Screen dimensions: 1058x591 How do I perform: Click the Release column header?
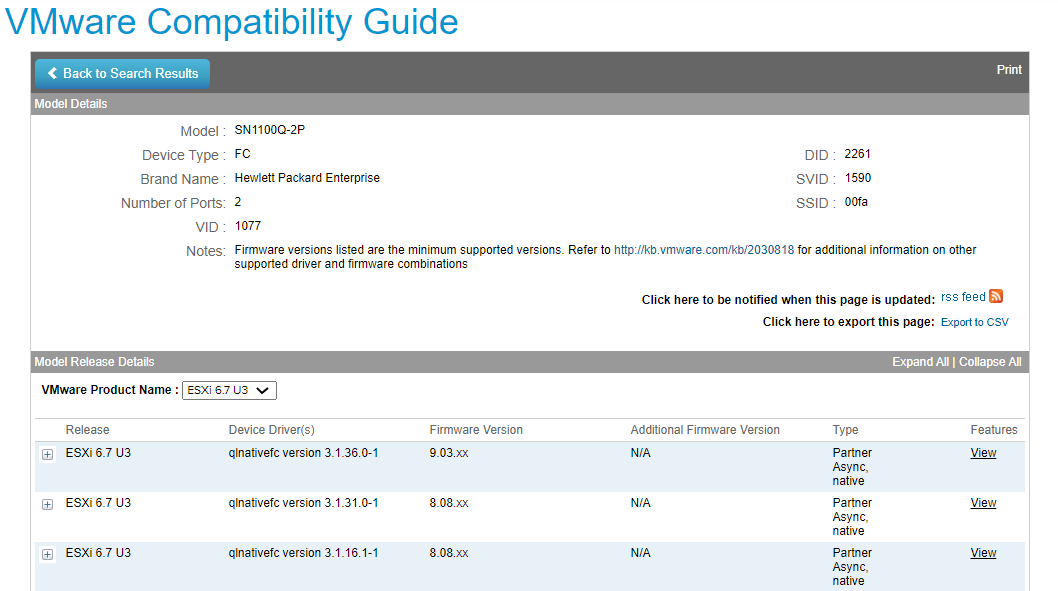point(87,430)
